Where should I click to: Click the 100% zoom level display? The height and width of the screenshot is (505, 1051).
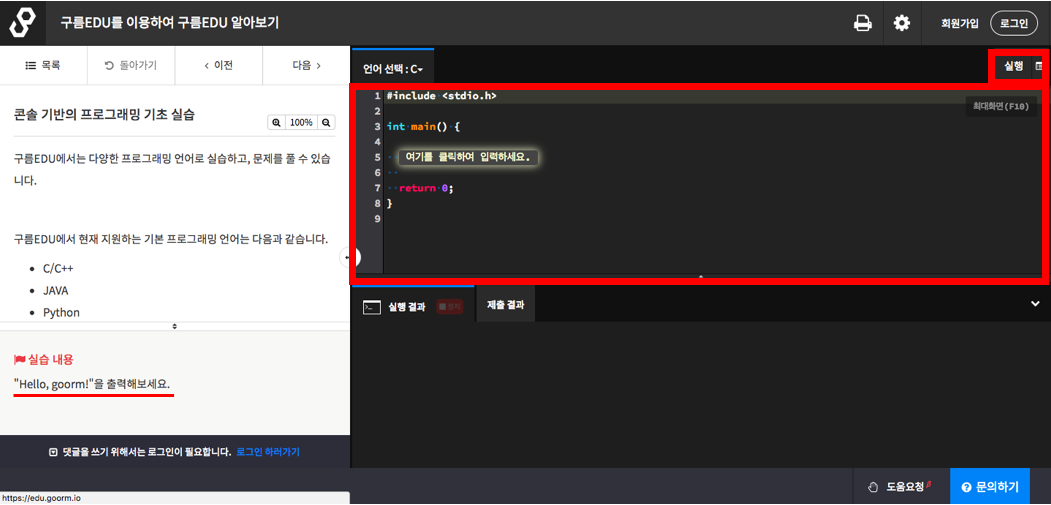click(x=301, y=123)
